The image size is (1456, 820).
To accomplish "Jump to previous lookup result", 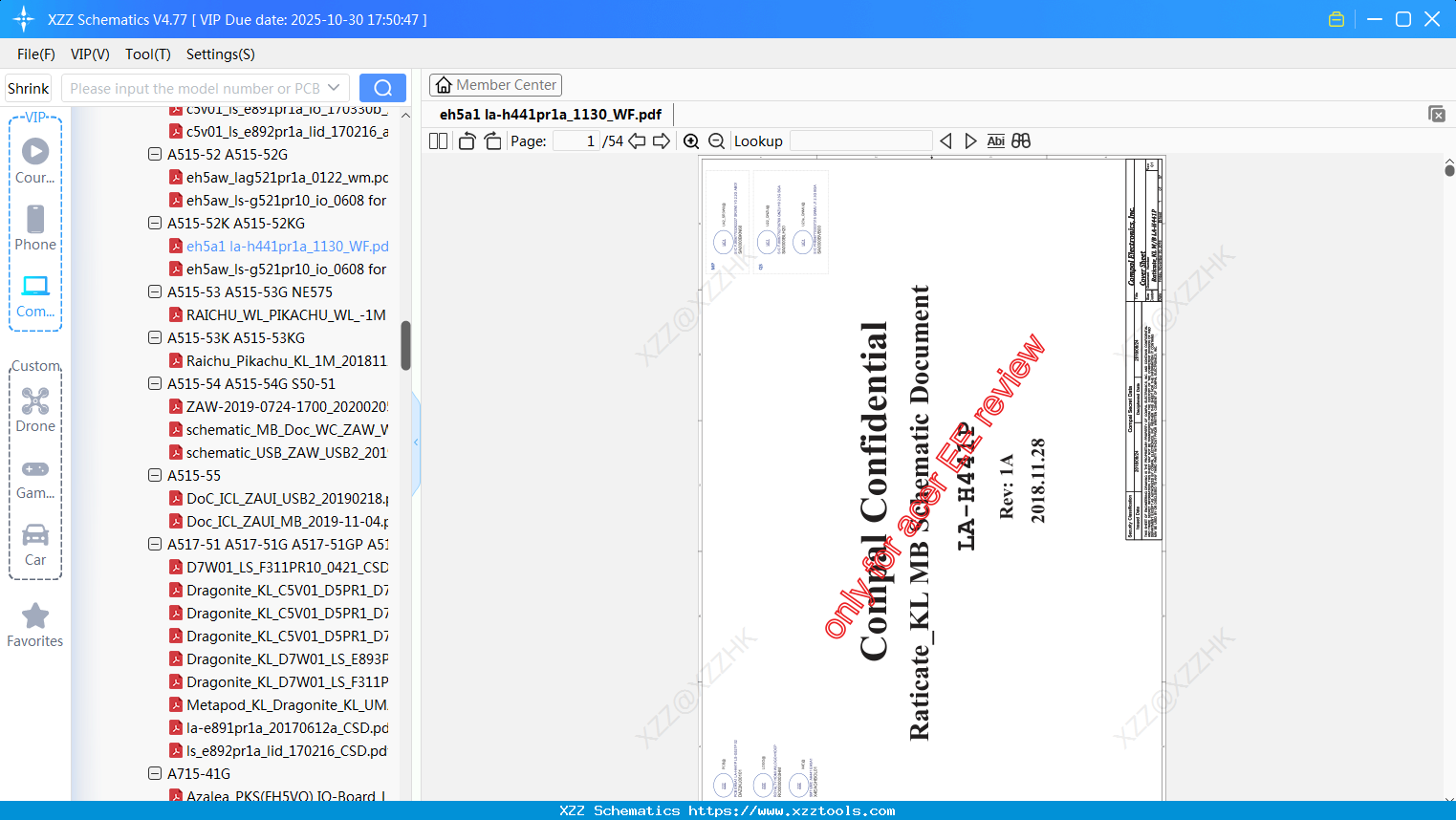I will [945, 141].
